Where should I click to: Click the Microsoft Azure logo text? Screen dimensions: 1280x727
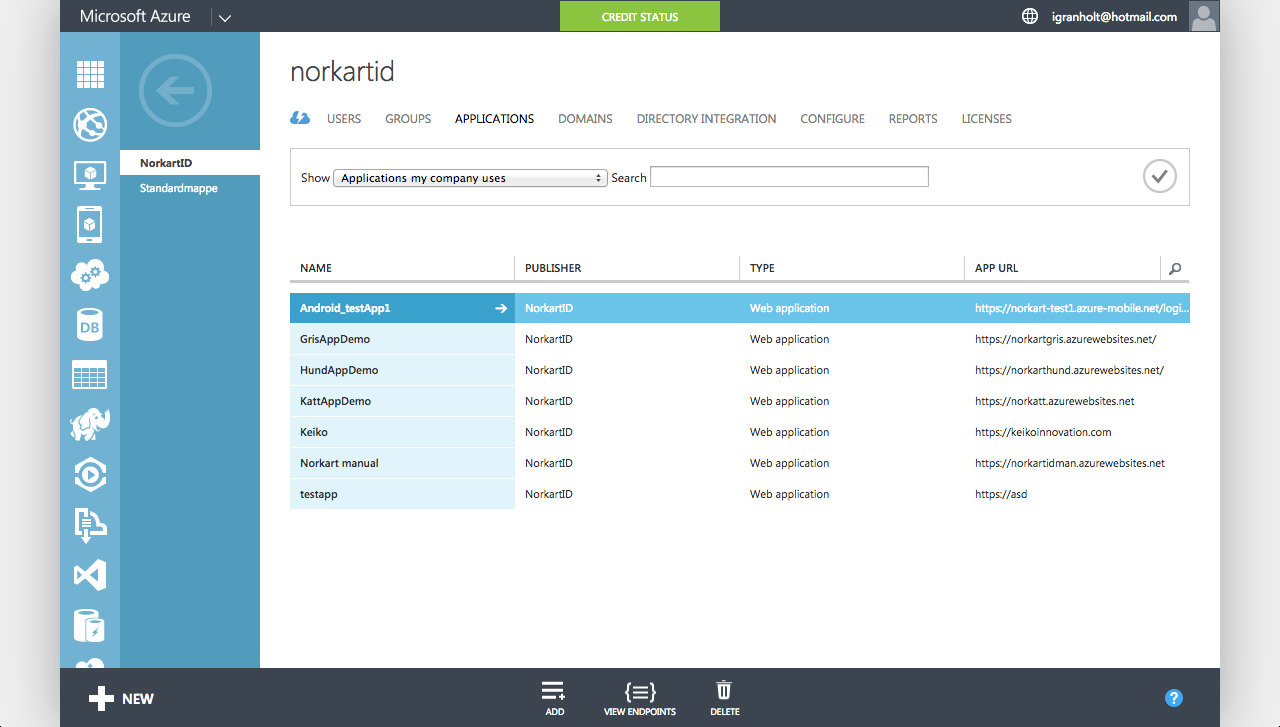coord(135,16)
